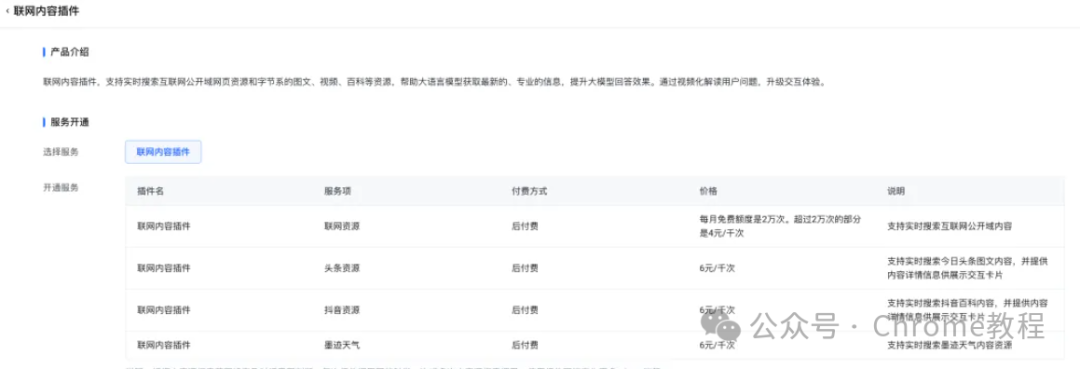Select the 头条资源 service item cell

[x=342, y=268]
